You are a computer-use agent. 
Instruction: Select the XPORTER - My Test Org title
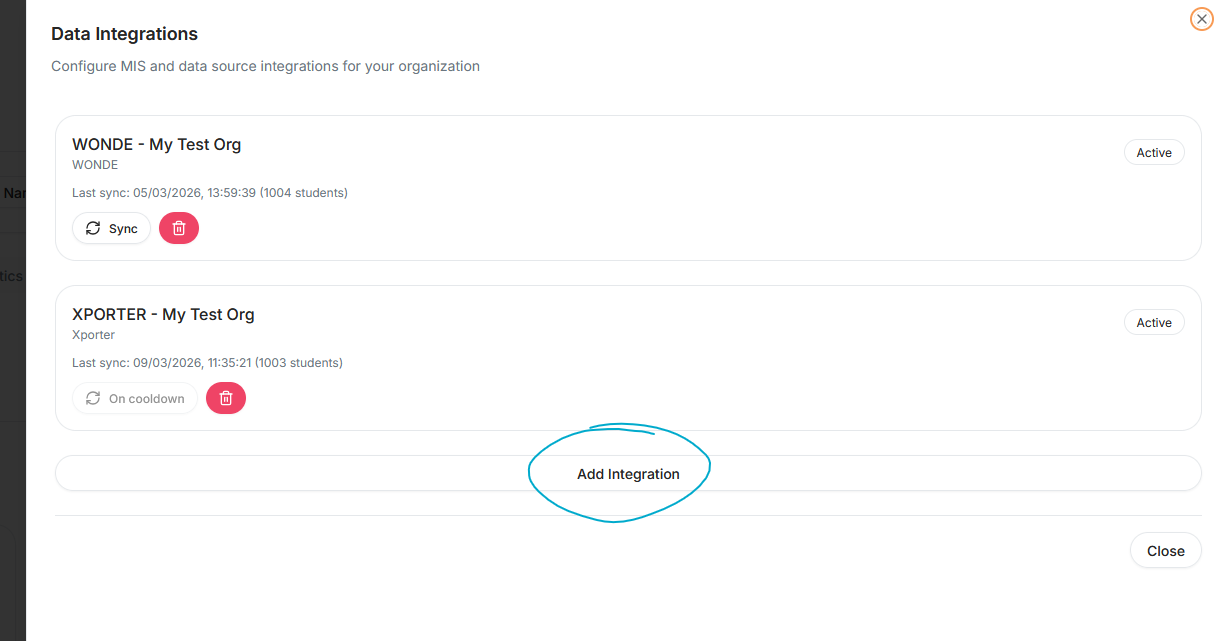click(163, 314)
